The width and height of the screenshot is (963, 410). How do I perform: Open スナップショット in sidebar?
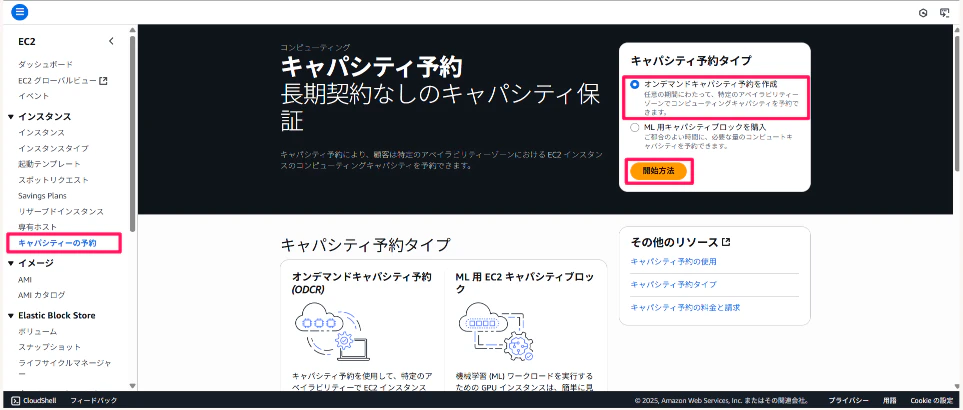(x=49, y=347)
